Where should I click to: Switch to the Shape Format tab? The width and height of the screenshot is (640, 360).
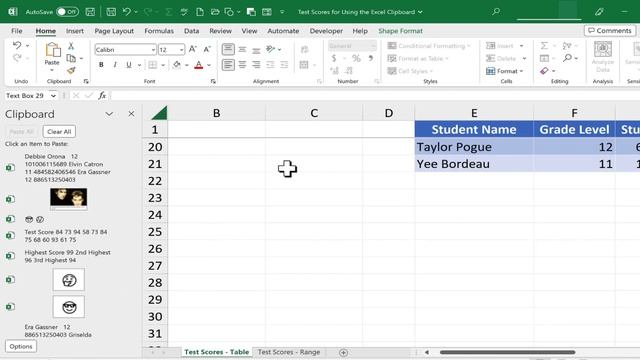[400, 31]
